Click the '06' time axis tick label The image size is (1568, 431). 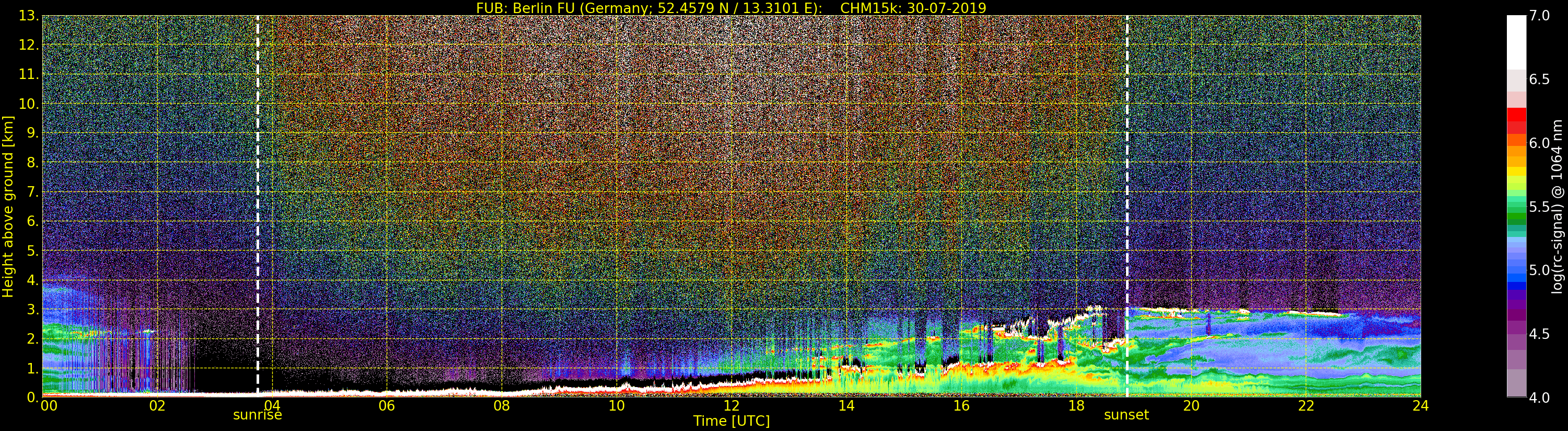tap(387, 405)
